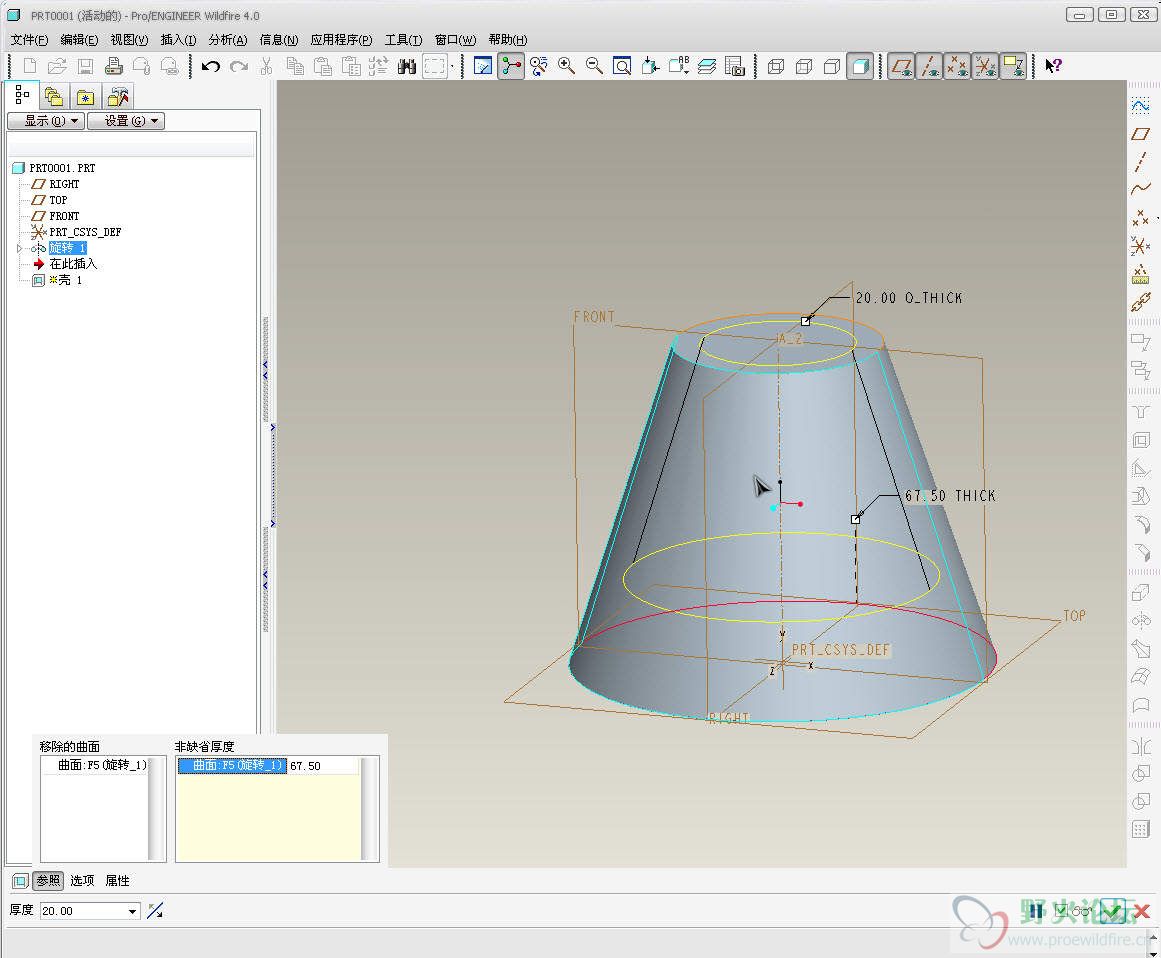
Task: Toggle datum points visibility
Action: [957, 67]
